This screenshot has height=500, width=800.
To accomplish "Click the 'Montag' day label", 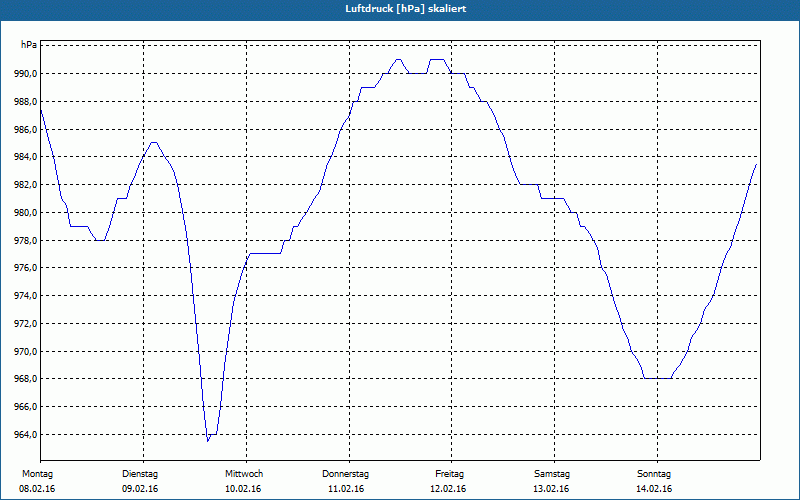I will pyautogui.click(x=37, y=474).
